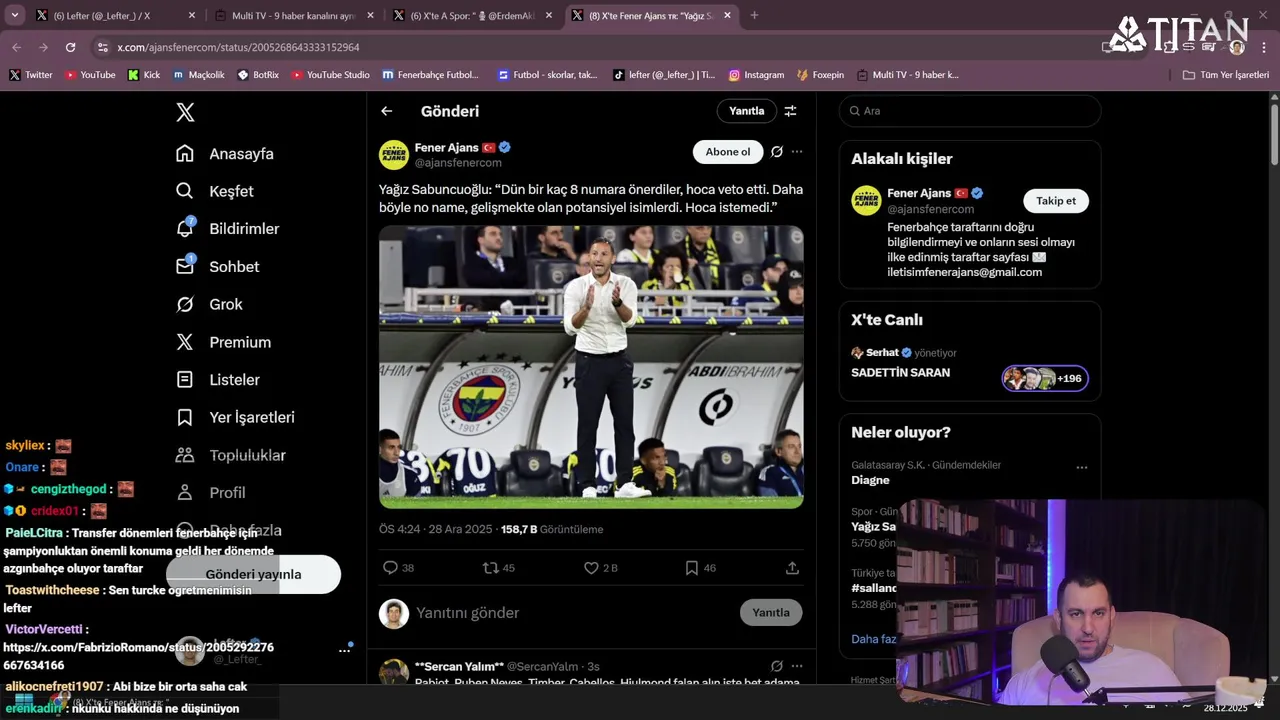Open Keşfet explore page

214,191
